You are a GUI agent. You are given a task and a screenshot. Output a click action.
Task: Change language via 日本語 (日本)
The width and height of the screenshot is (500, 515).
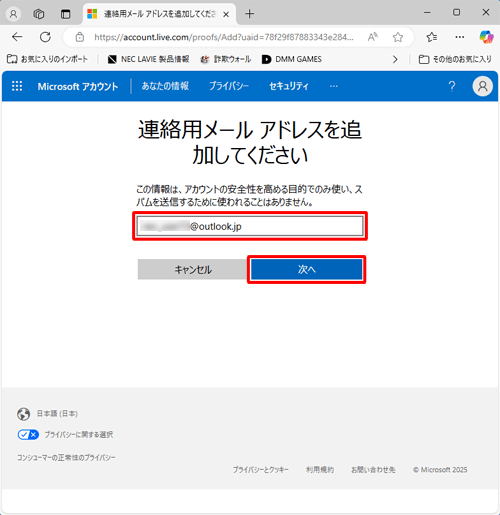click(x=57, y=414)
